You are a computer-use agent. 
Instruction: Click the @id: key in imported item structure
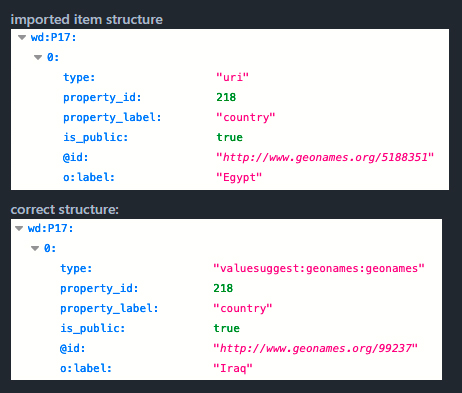pyautogui.click(x=76, y=157)
